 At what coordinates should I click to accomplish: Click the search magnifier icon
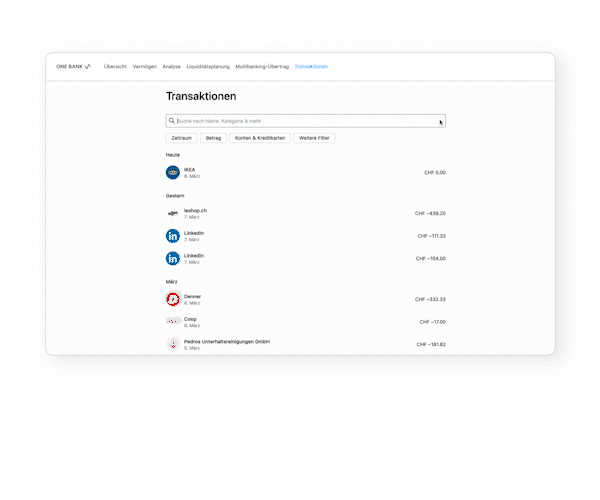point(172,121)
